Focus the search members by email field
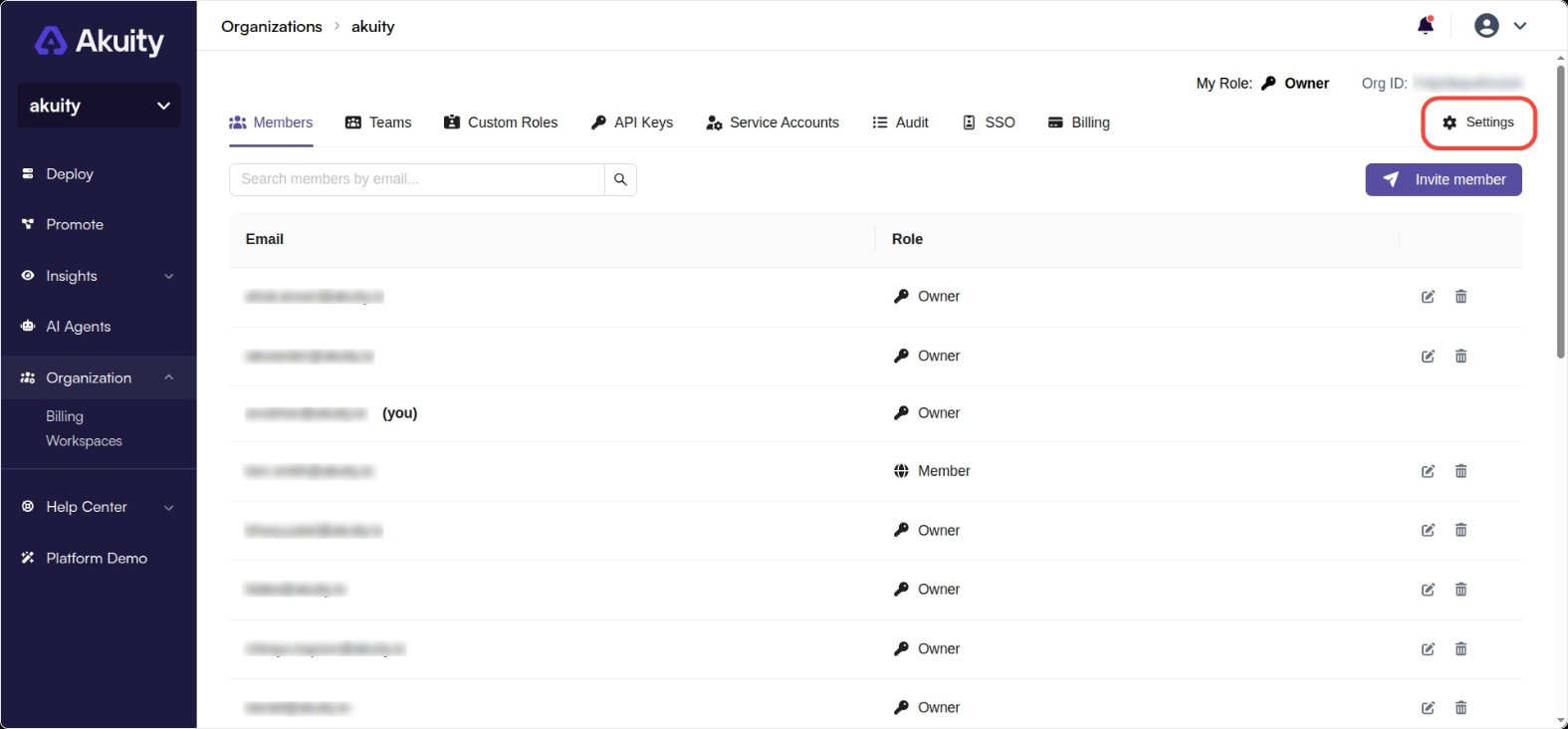 [416, 179]
